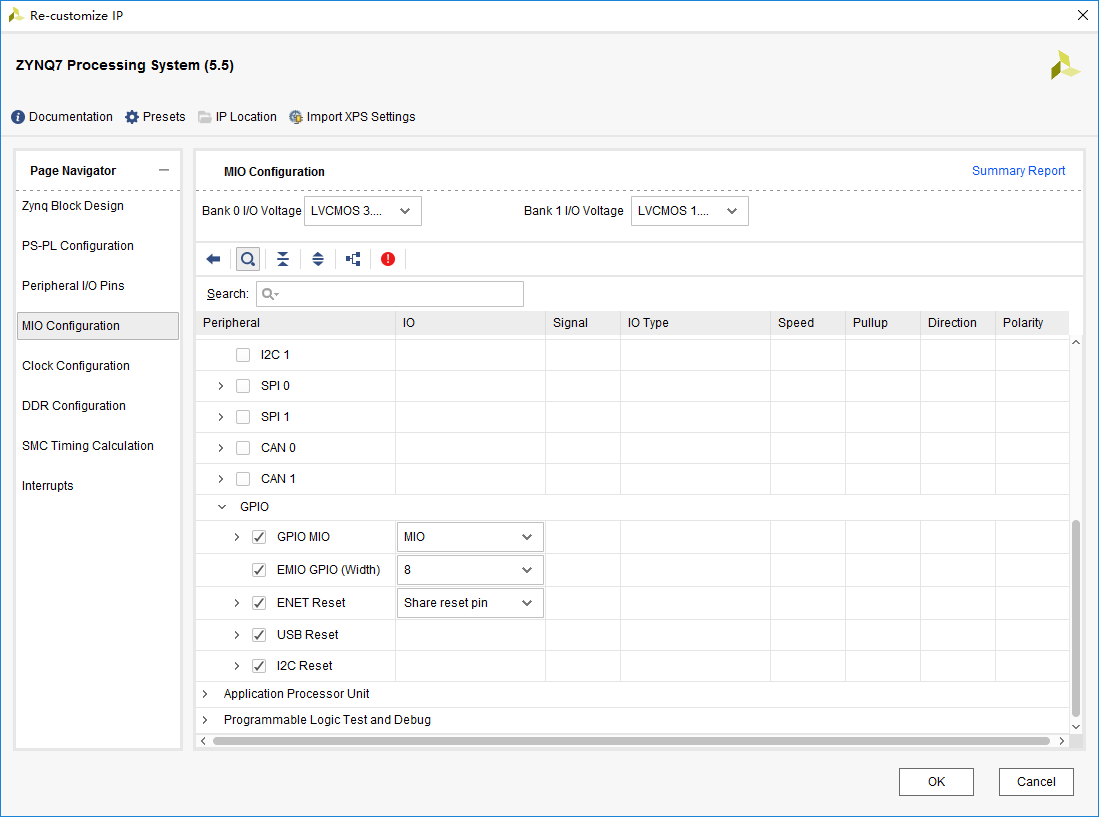Enable the CAN 1 checkbox
This screenshot has width=1099, height=817.
click(x=243, y=479)
